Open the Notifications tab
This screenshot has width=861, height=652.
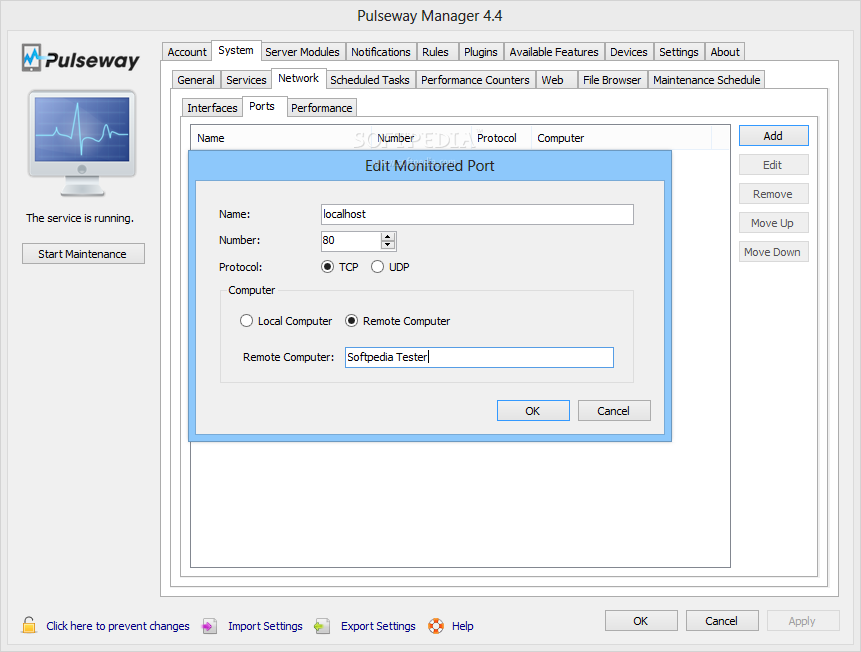pyautogui.click(x=381, y=52)
